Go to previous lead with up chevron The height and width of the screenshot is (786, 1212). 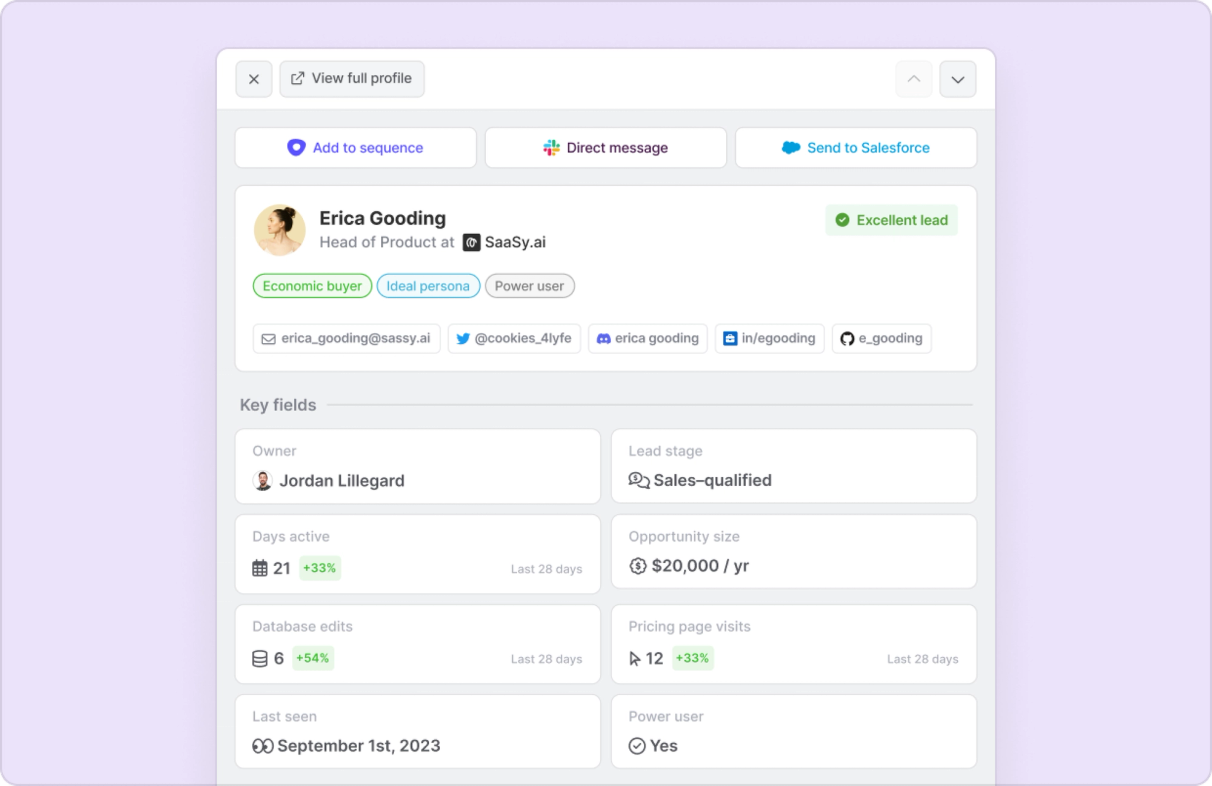pyautogui.click(x=914, y=79)
